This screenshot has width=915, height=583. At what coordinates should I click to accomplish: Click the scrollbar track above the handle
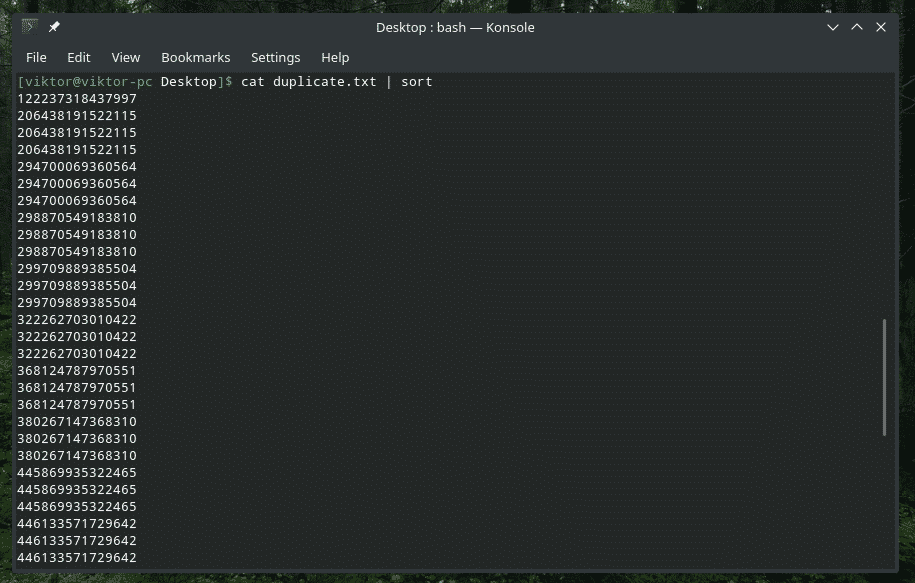[x=884, y=200]
